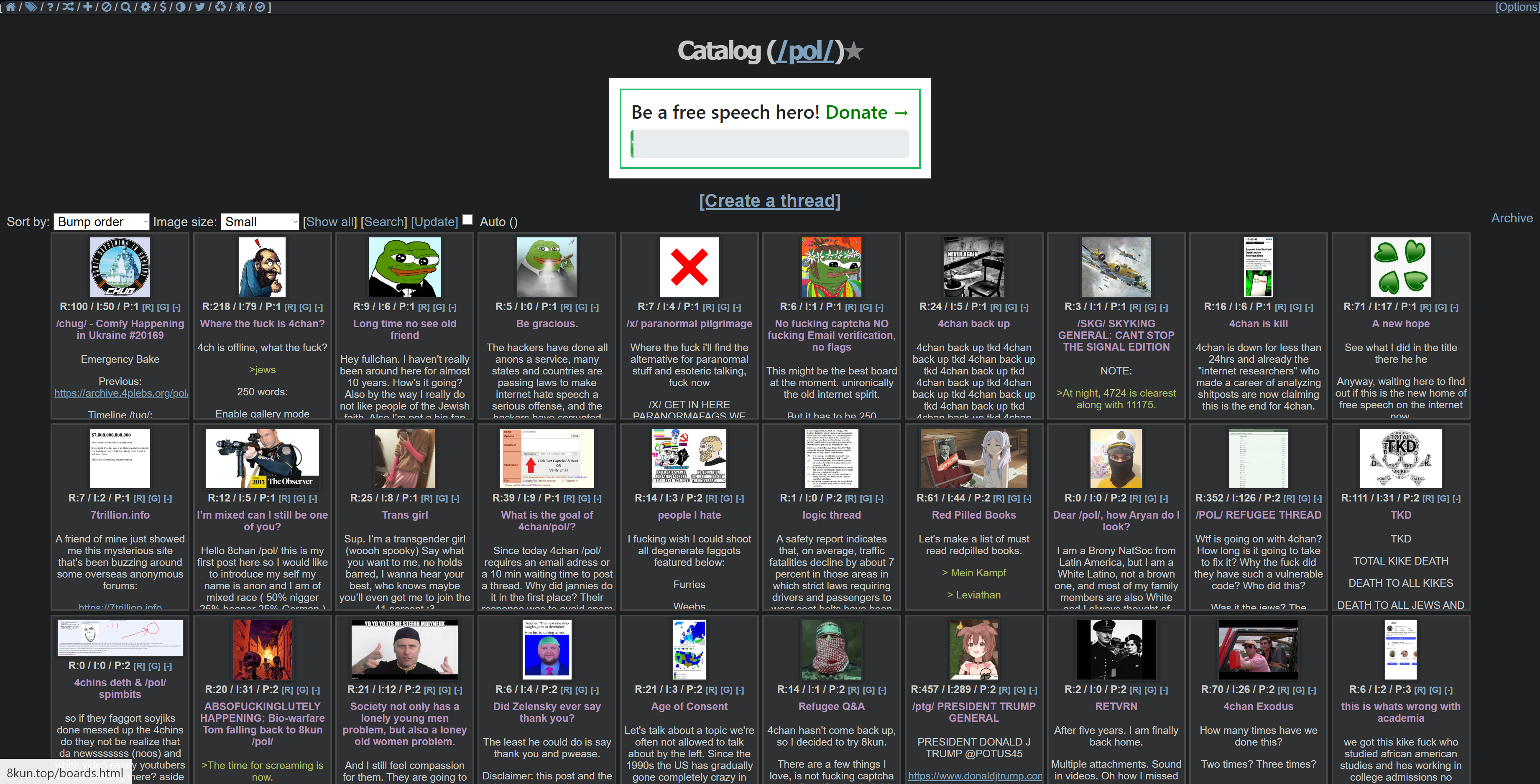Open the archive.4plebs.org link in /chug/ thread
Viewport: 1540px width, 784px height.
point(121,393)
